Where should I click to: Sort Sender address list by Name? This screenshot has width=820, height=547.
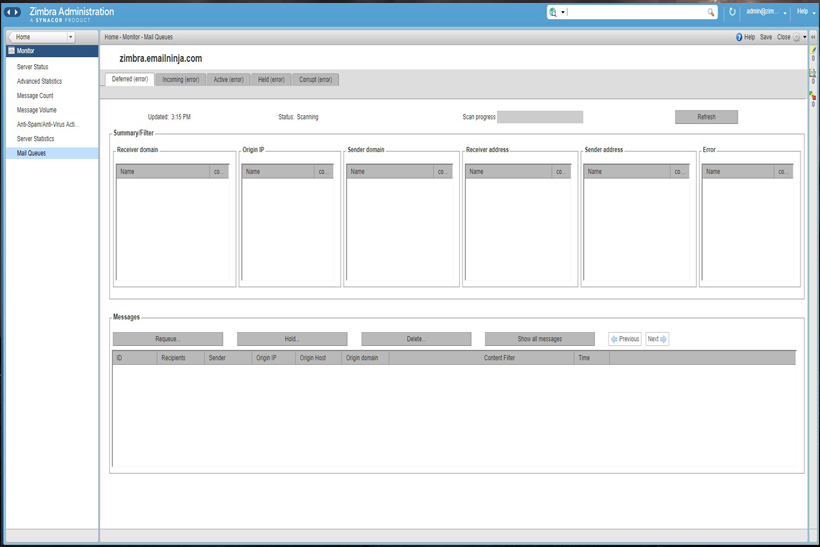pyautogui.click(x=627, y=172)
